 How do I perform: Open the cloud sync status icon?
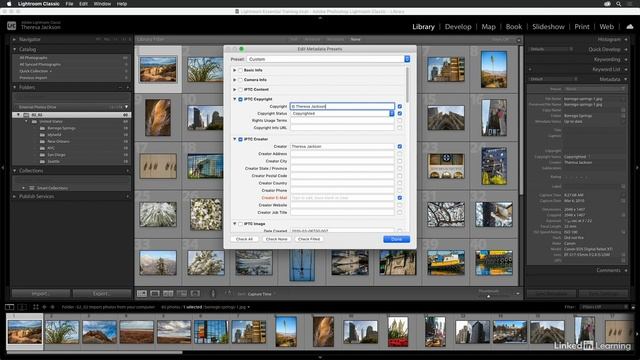click(630, 27)
